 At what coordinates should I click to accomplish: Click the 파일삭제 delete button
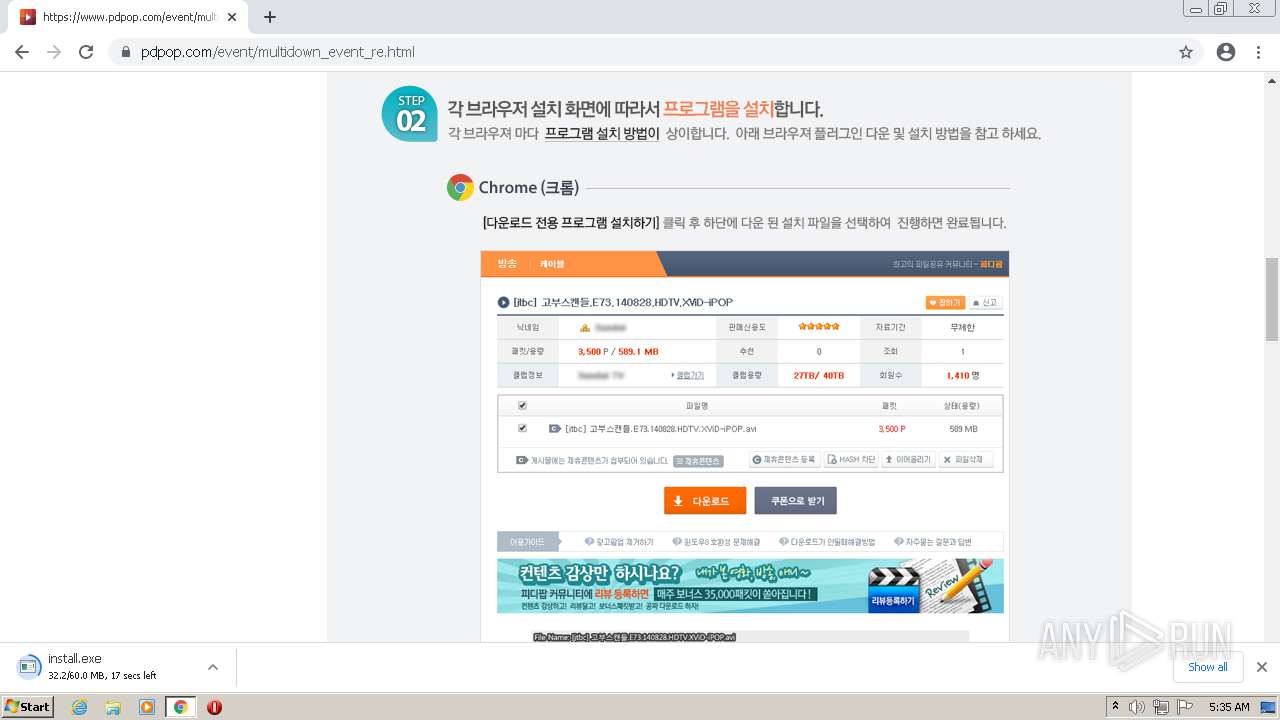pos(966,460)
